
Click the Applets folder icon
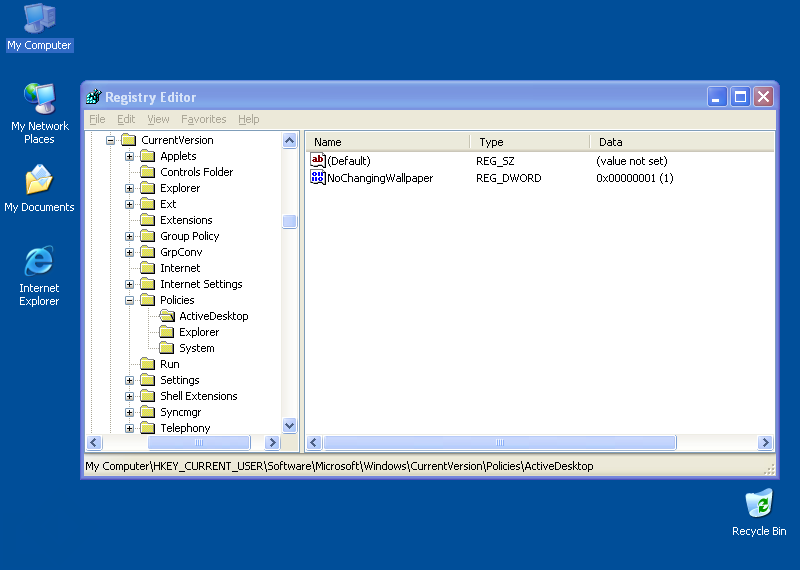147,156
